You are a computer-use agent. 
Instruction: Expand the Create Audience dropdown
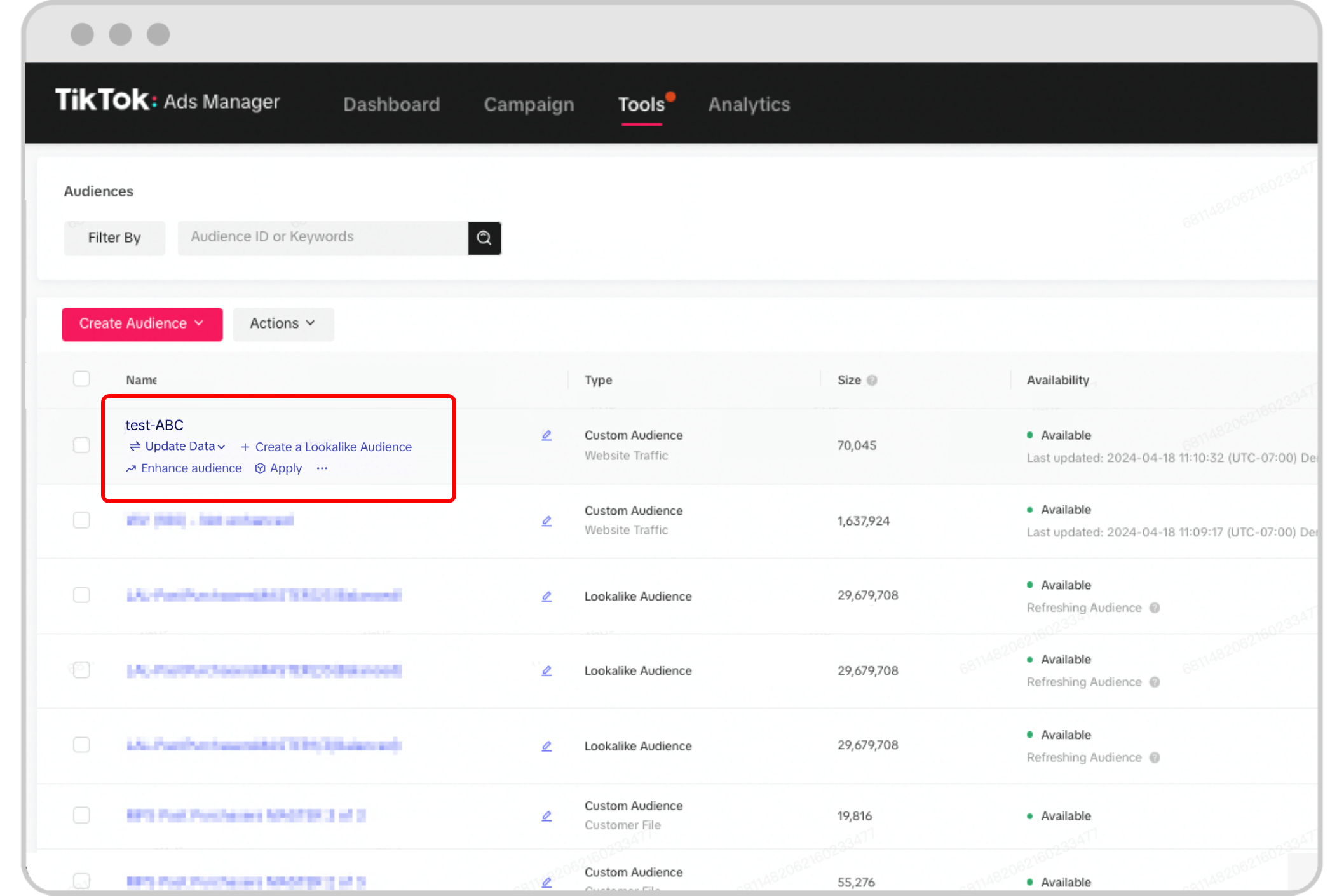142,323
